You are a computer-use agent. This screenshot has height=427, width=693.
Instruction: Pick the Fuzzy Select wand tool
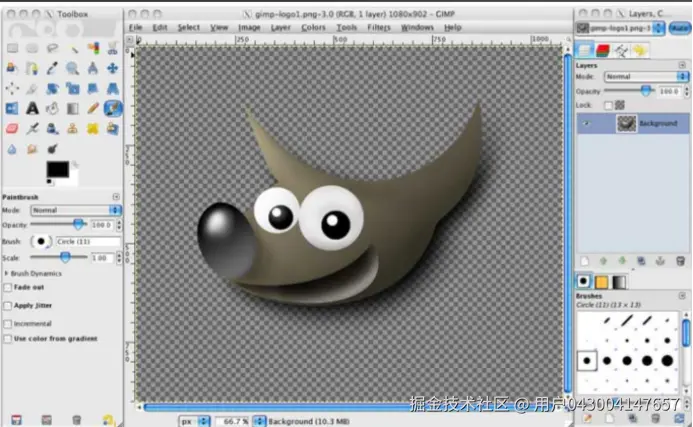[72, 48]
